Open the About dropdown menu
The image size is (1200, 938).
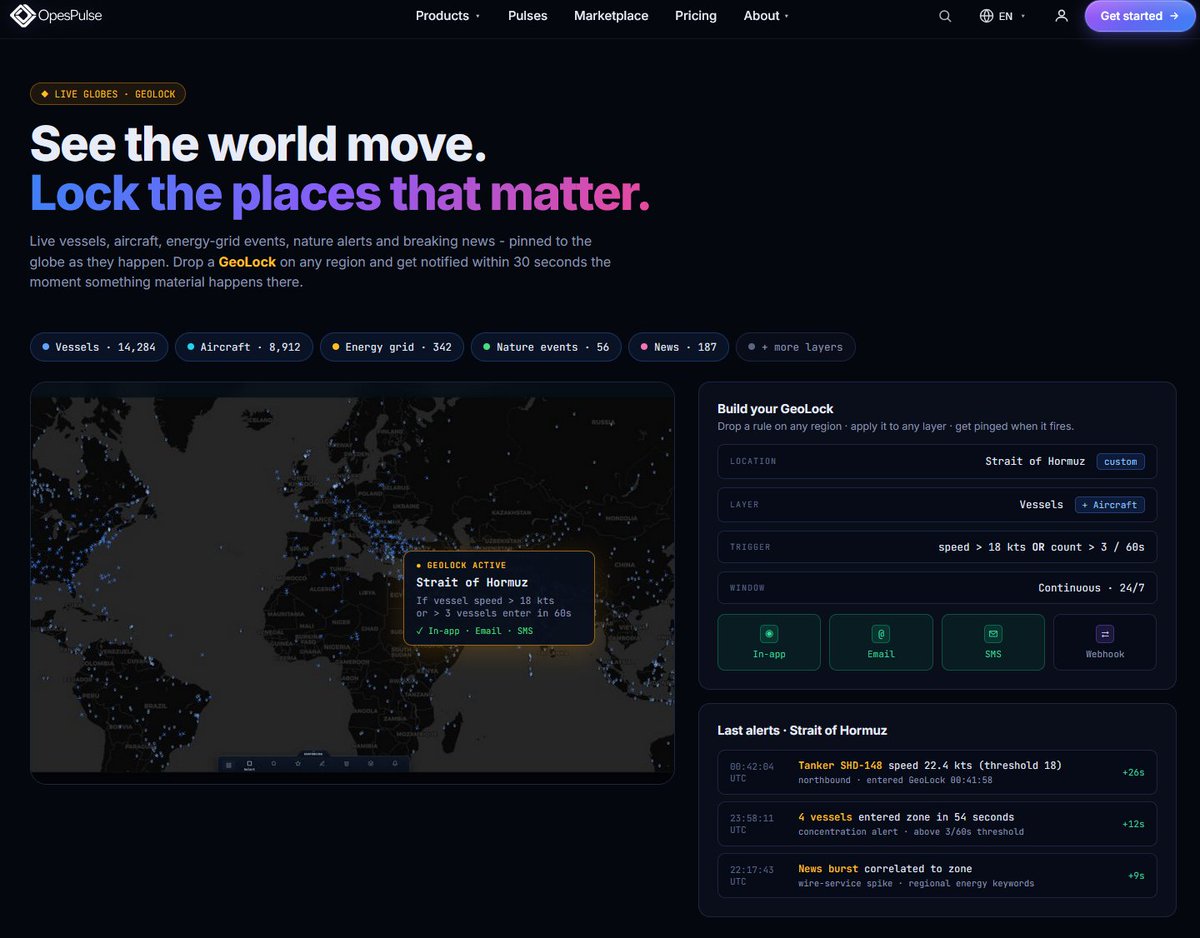pos(766,16)
